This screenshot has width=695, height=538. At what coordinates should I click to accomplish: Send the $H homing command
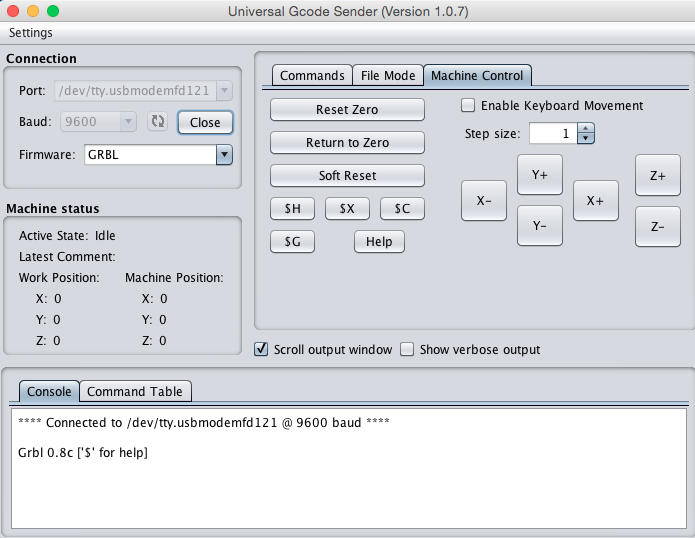[293, 208]
